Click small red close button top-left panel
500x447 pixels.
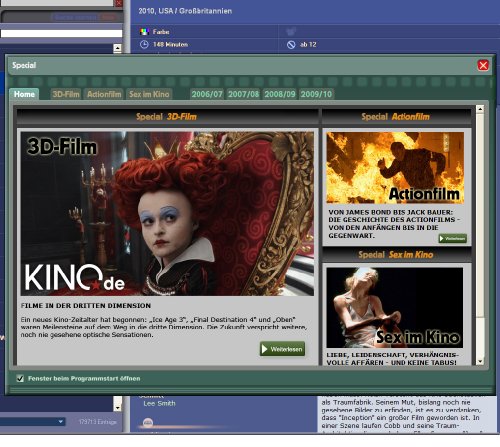(x=118, y=3)
